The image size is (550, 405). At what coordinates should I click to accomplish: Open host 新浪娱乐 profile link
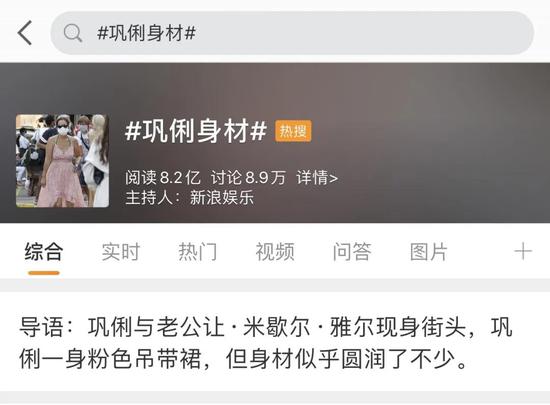tap(222, 197)
